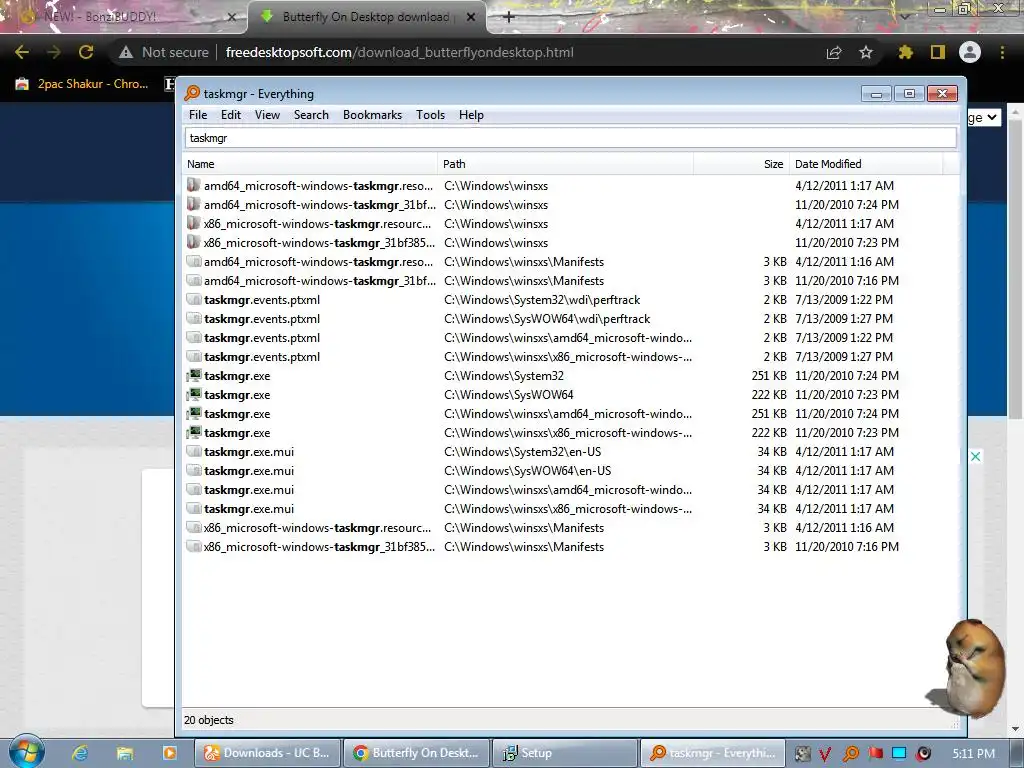Close the ad with X icon

tap(976, 456)
